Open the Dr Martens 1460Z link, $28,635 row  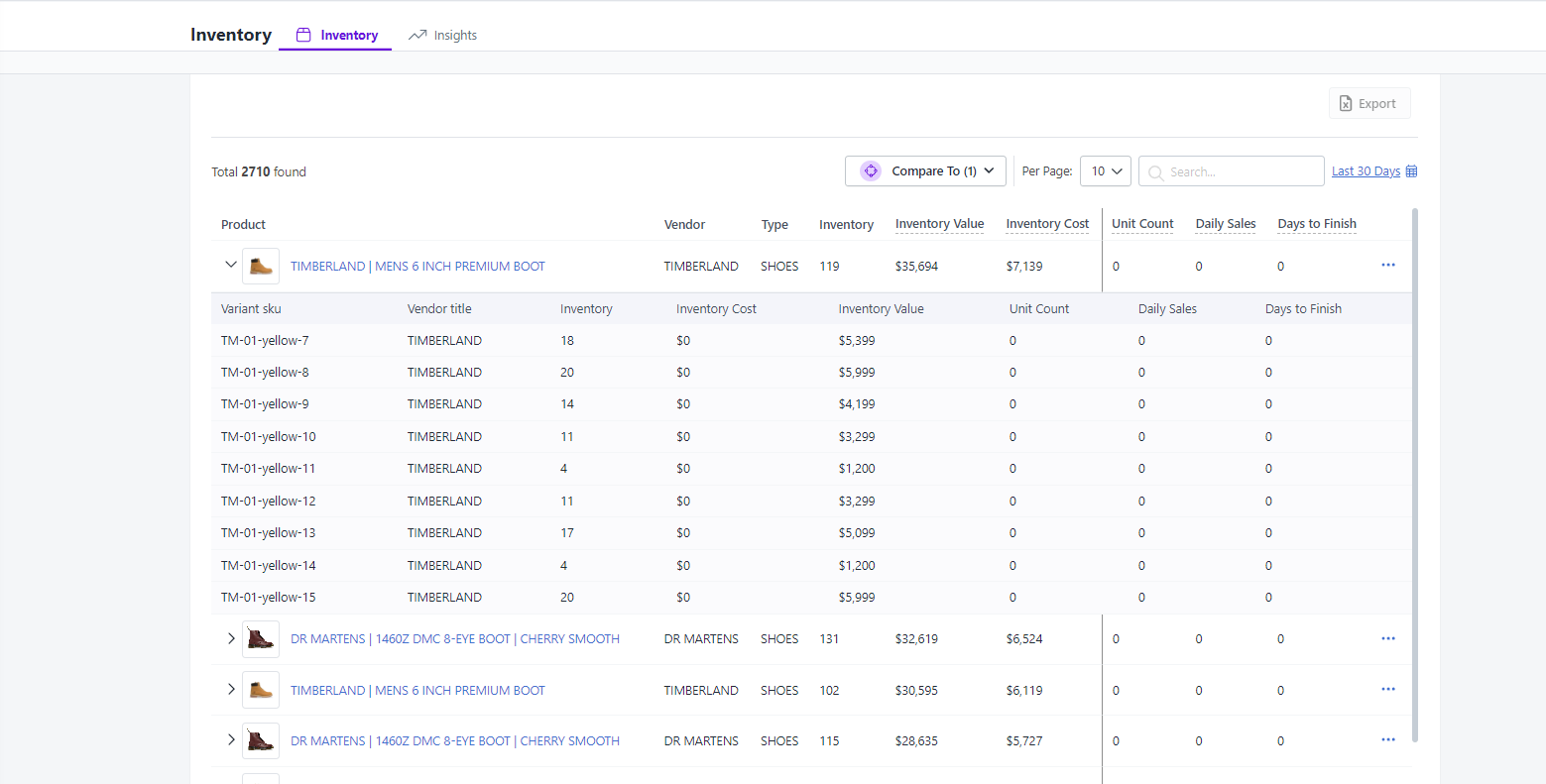pos(455,740)
